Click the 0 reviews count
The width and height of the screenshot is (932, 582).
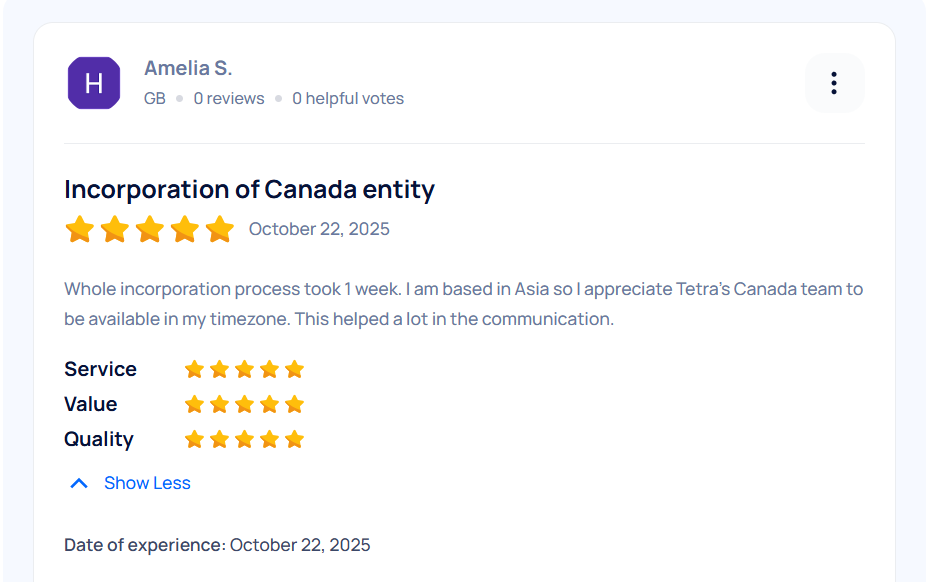(229, 98)
